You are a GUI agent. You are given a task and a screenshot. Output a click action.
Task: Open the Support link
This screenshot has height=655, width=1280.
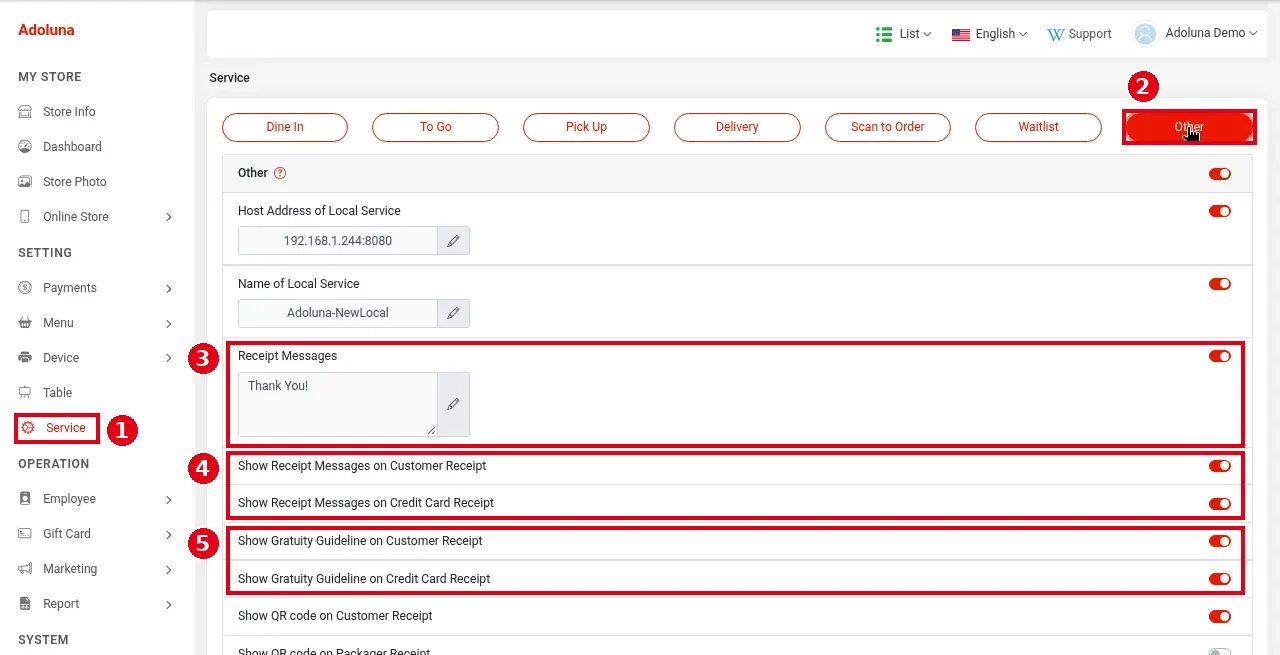(x=1079, y=34)
